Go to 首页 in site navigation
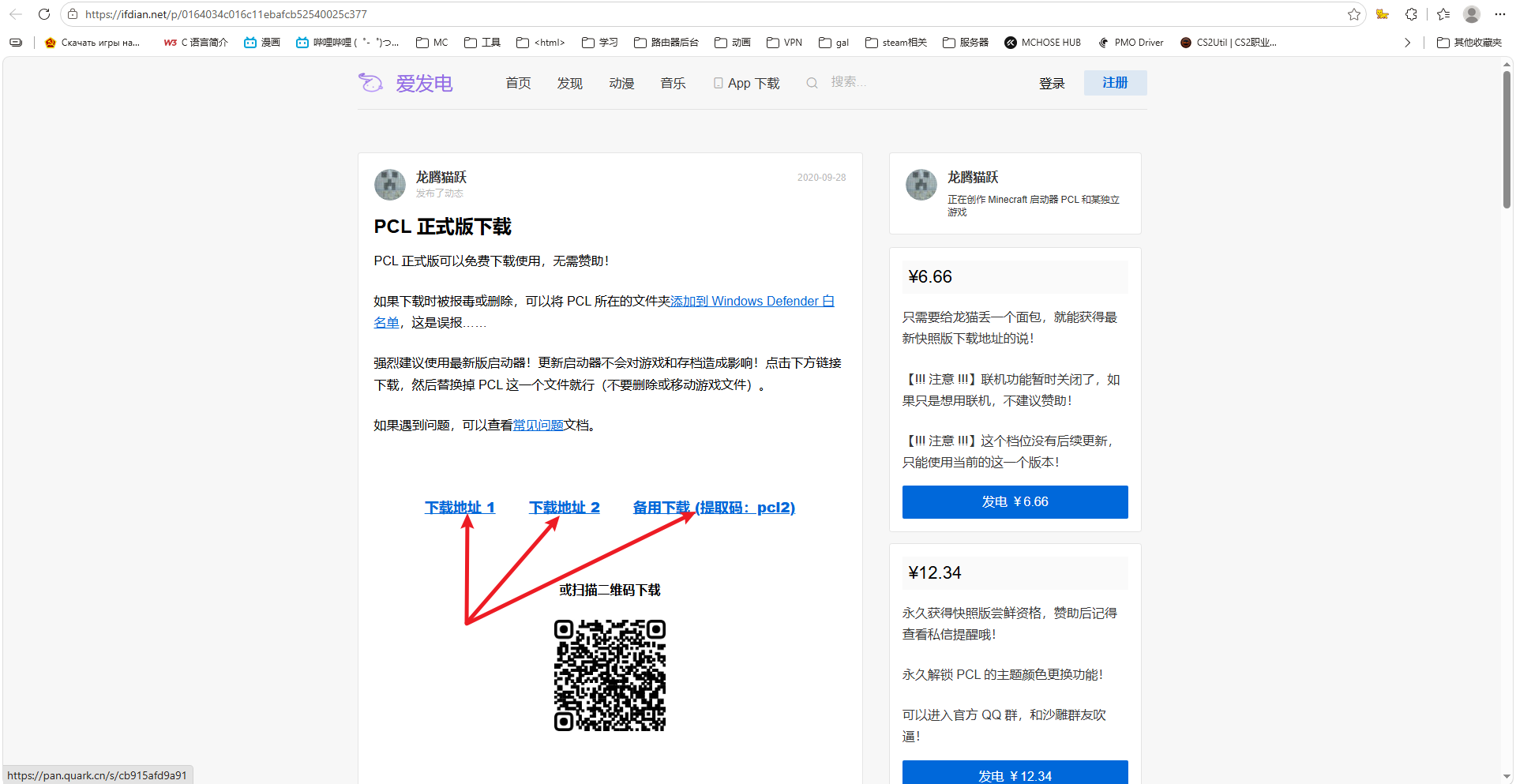 [518, 83]
